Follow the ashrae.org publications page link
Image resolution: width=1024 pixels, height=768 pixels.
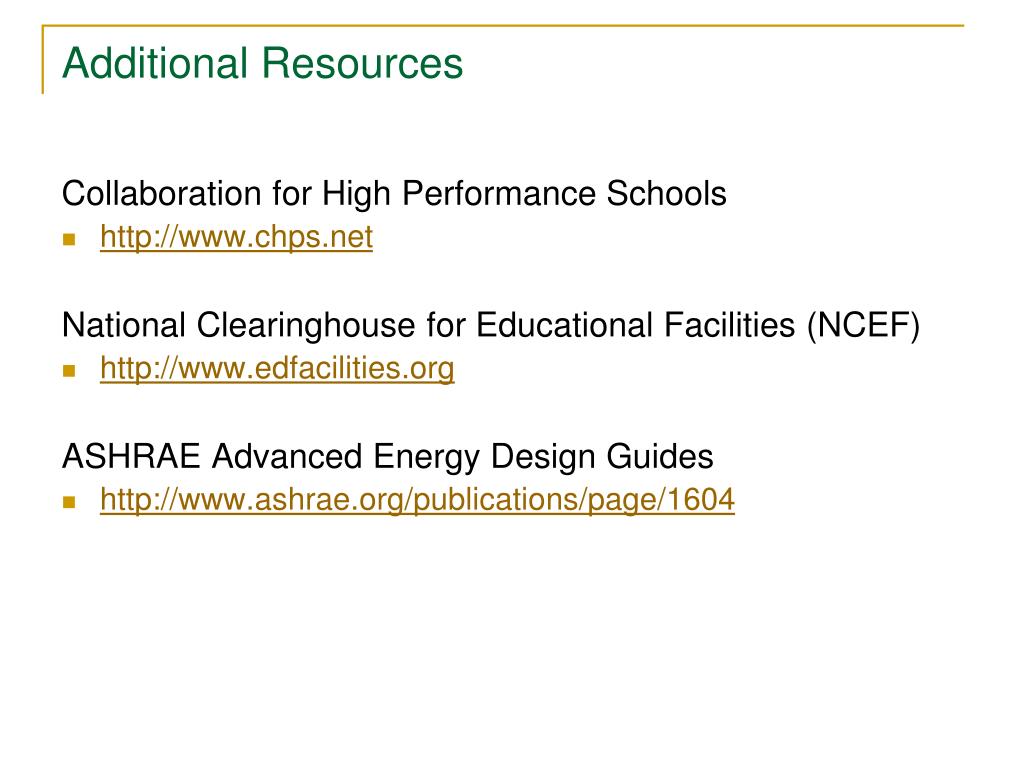pos(417,500)
